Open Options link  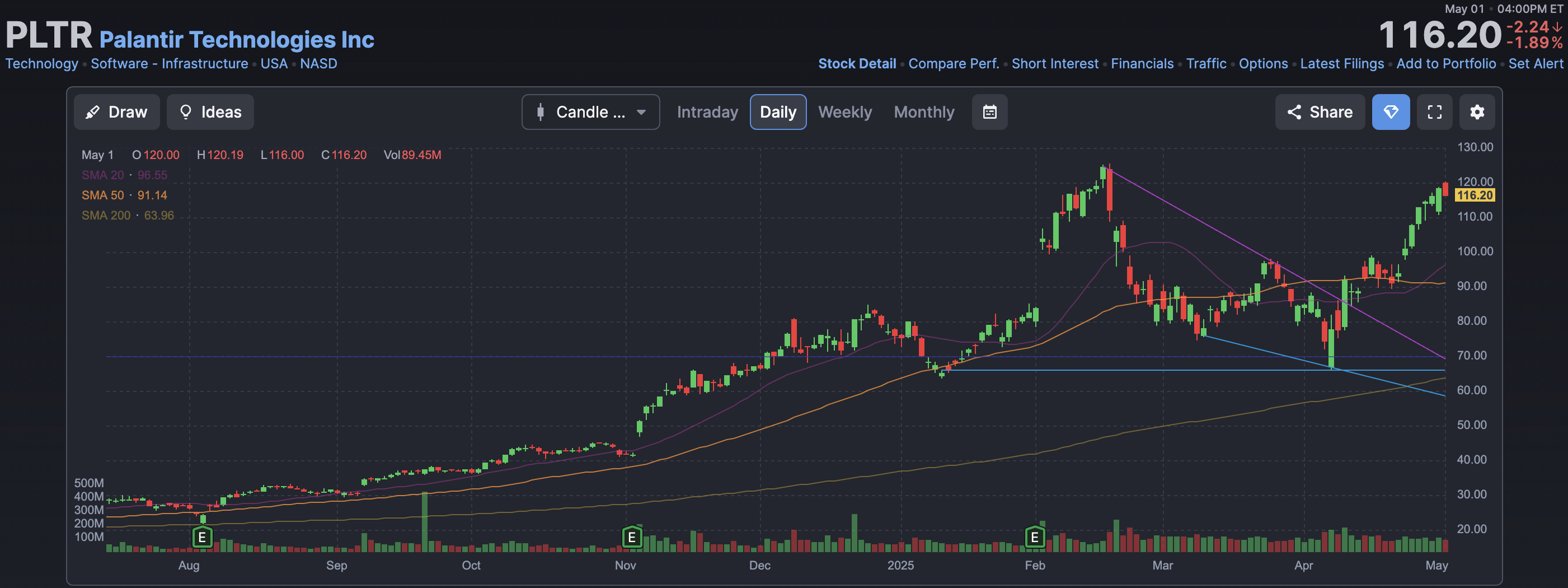[1263, 63]
